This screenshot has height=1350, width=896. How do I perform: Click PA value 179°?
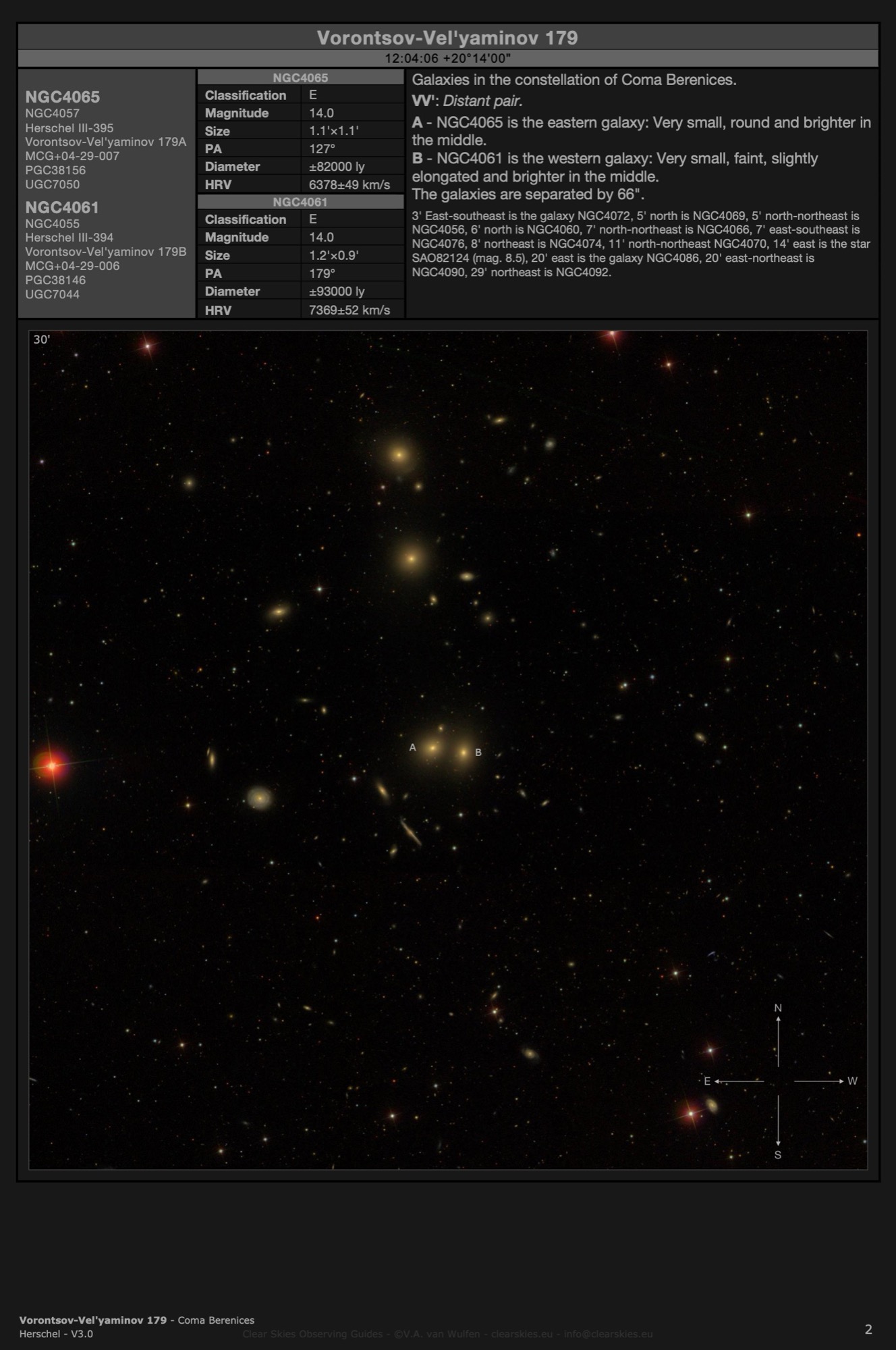pos(322,273)
